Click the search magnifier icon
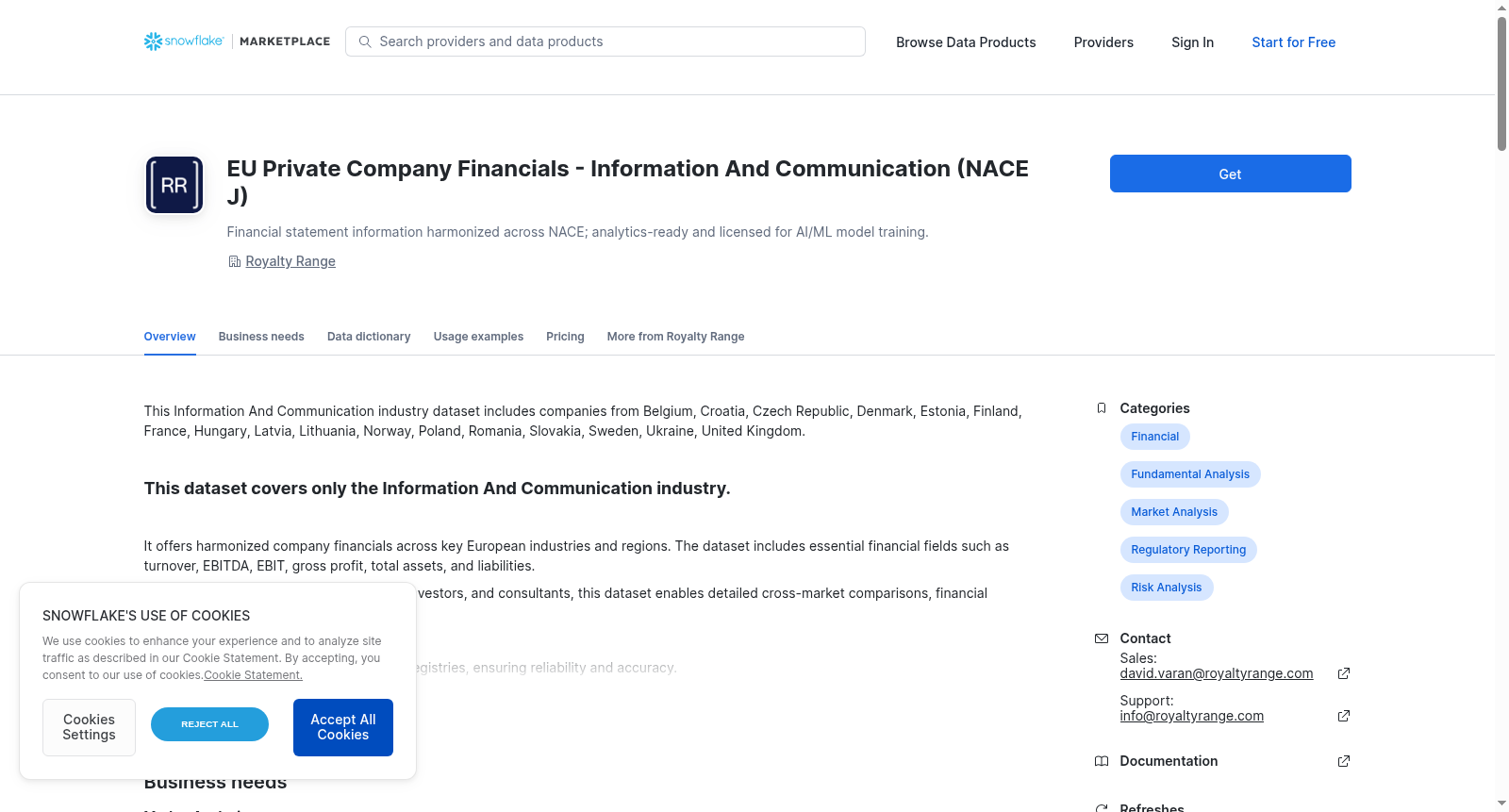 pyautogui.click(x=365, y=41)
